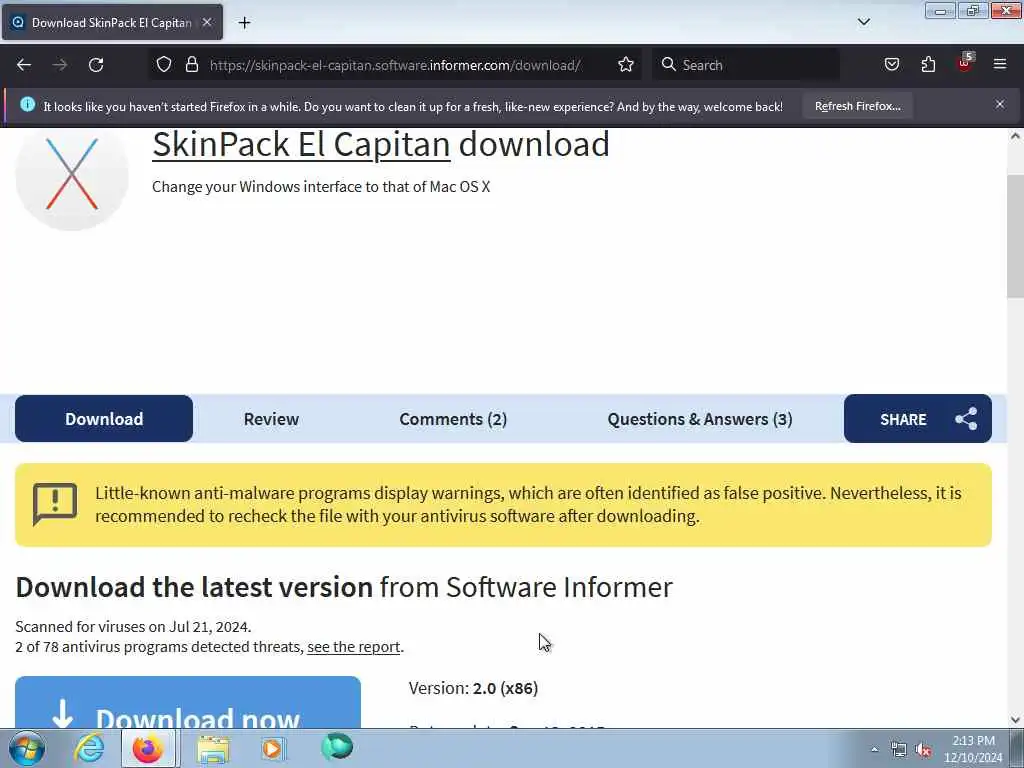Open Windows Explorer folder in taskbar
The height and width of the screenshot is (768, 1024).
[x=213, y=748]
